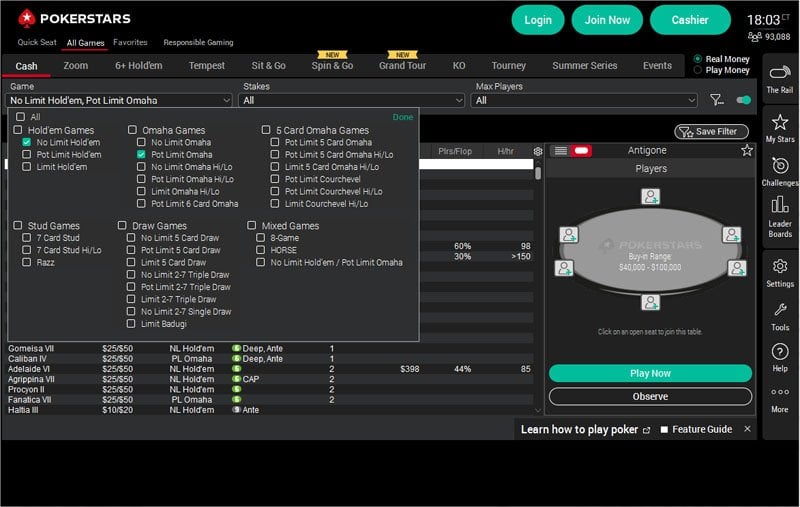The image size is (800, 507).
Task: Open the Cashier button
Action: coord(690,20)
